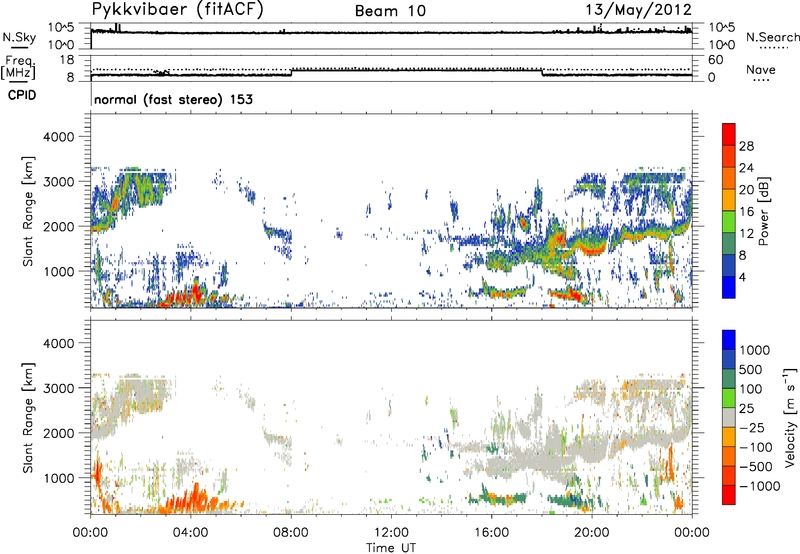Click the 'Time UT' axis title

391,548
